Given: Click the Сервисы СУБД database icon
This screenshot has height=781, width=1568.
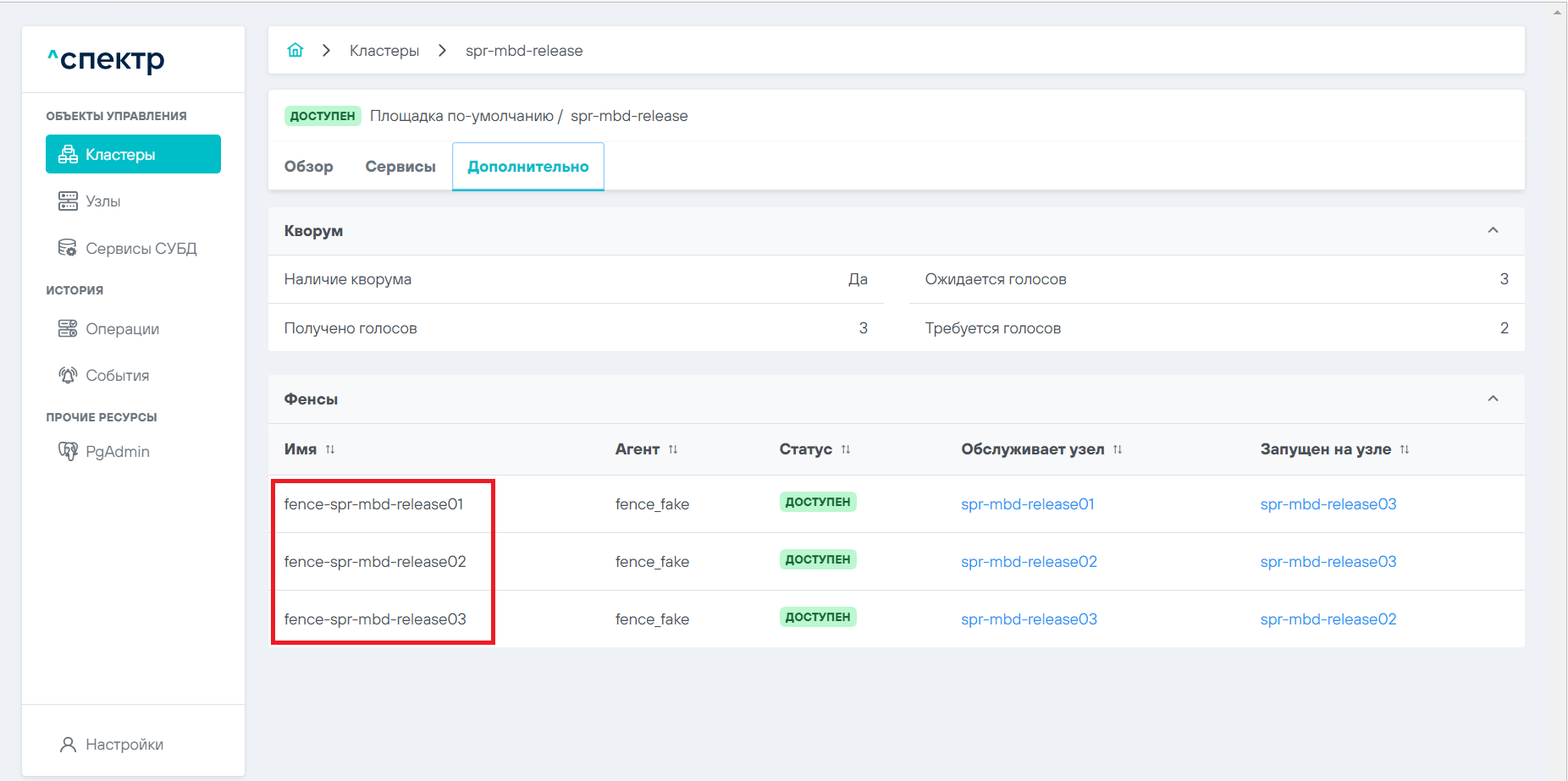Looking at the screenshot, I should pos(68,248).
